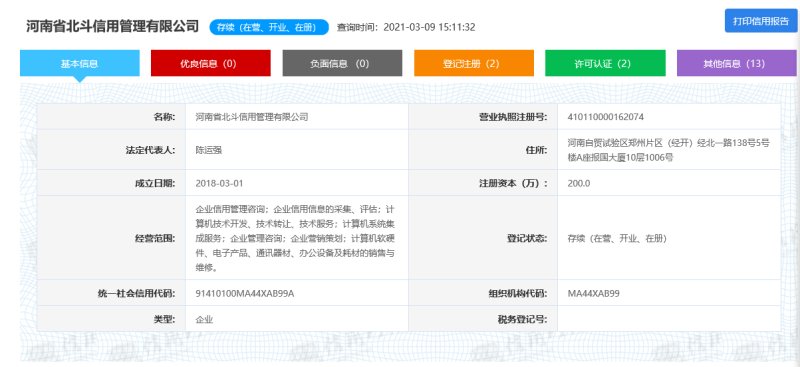Screen dimensions: 800x367
Task: Open the 基本信息 tab
Action: [x=80, y=63]
